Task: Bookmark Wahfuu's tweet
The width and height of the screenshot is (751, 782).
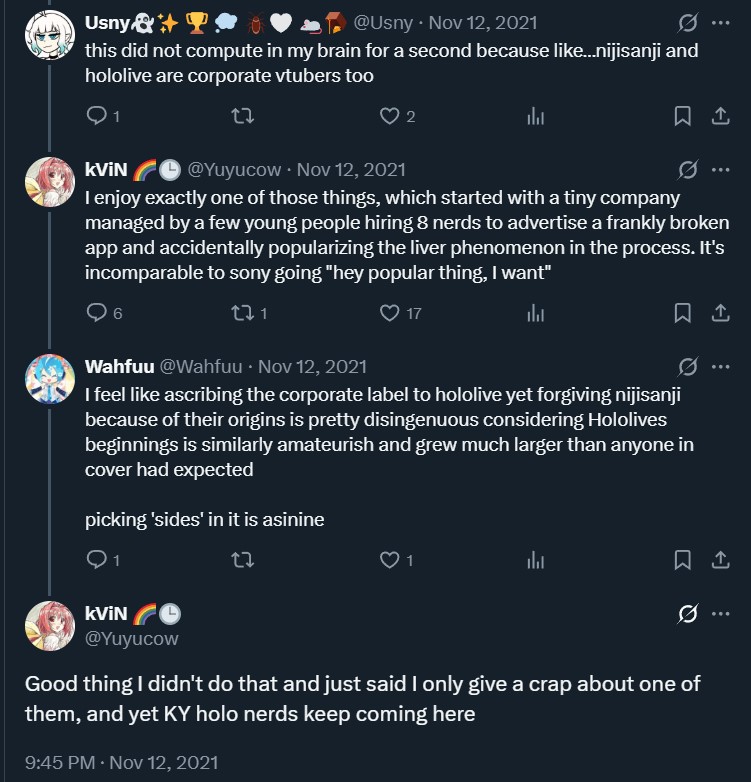Action: [x=682, y=560]
